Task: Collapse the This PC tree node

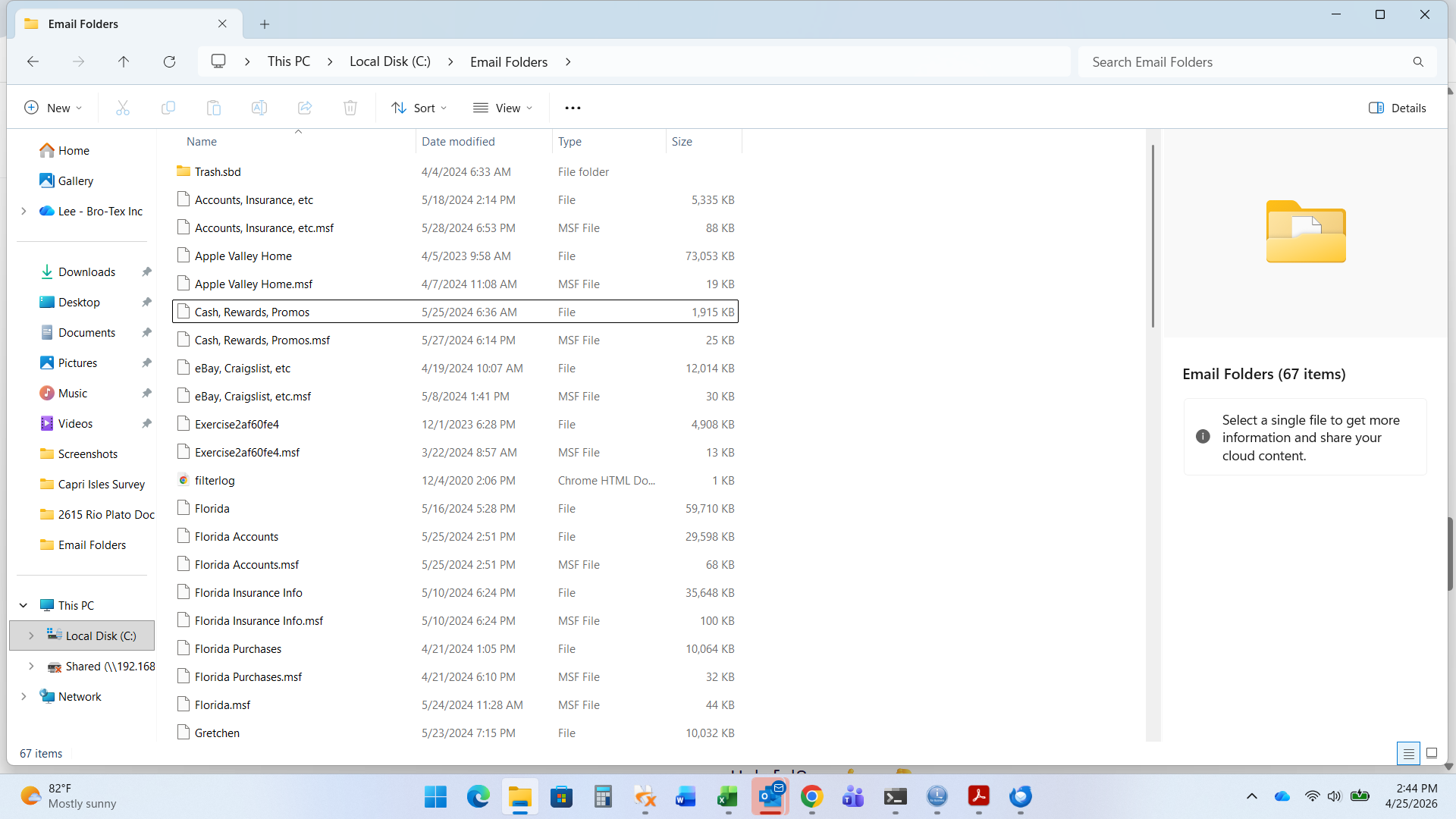Action: pos(24,605)
